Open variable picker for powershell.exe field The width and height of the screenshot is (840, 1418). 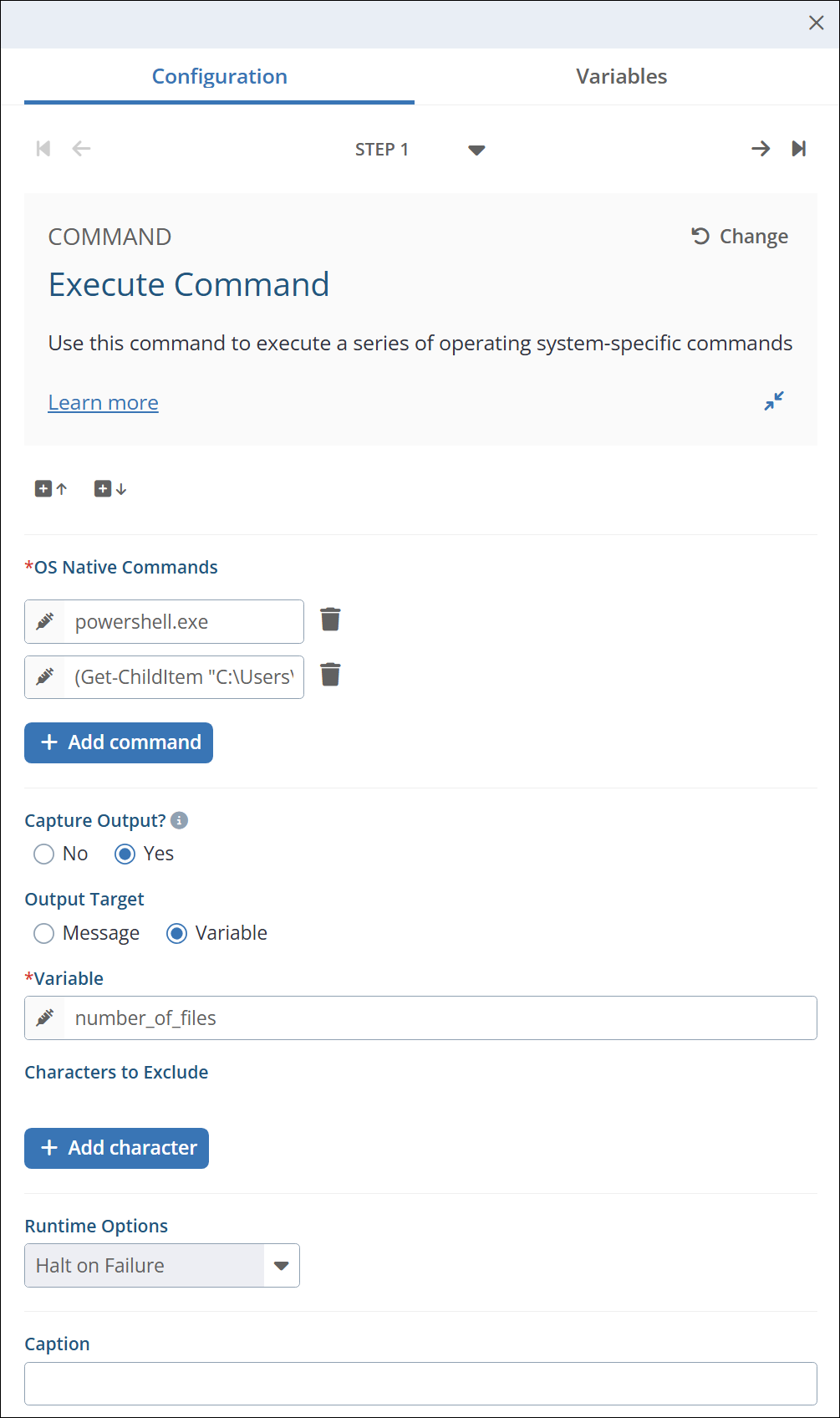(x=45, y=621)
